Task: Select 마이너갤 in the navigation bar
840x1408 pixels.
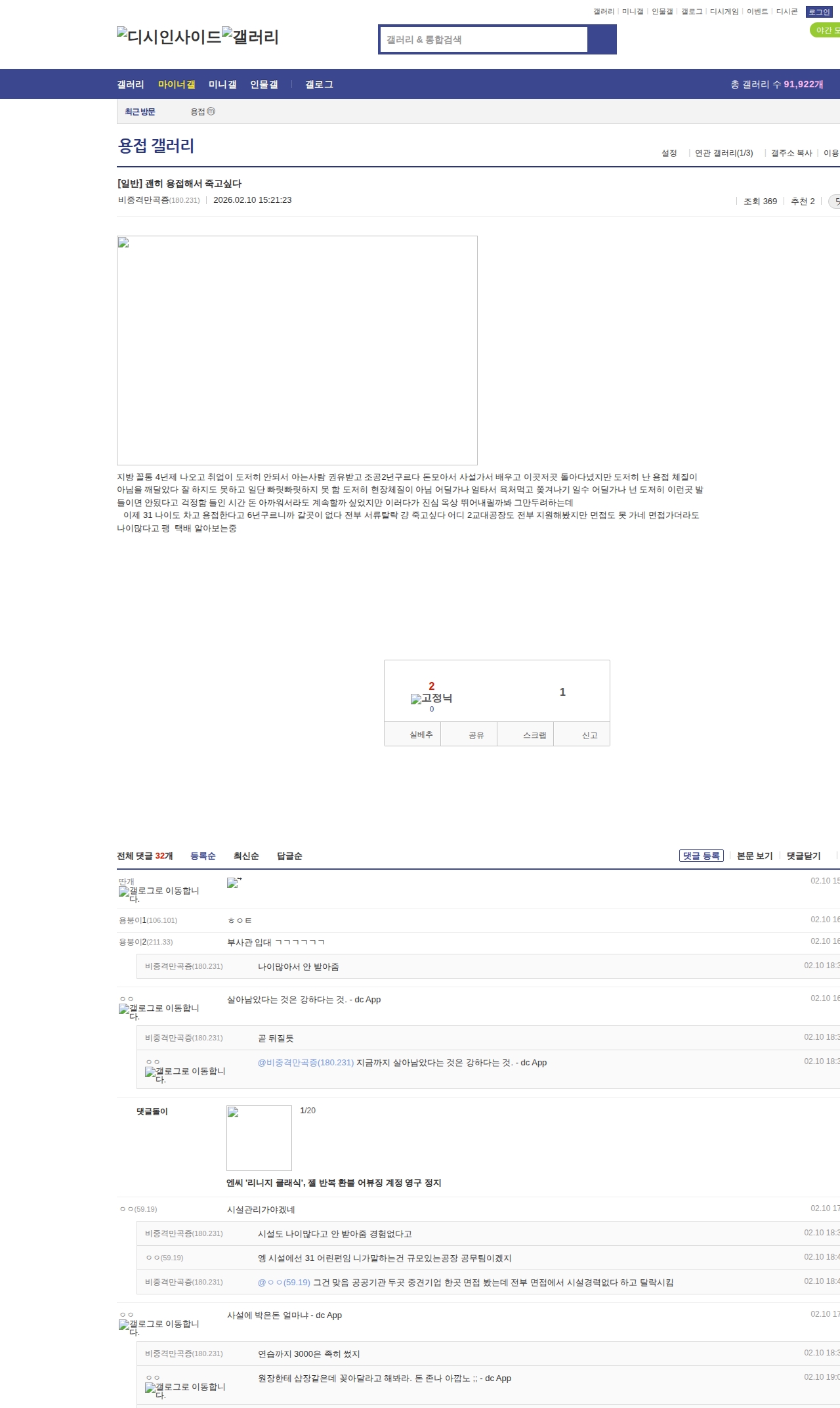Action: 177,84
